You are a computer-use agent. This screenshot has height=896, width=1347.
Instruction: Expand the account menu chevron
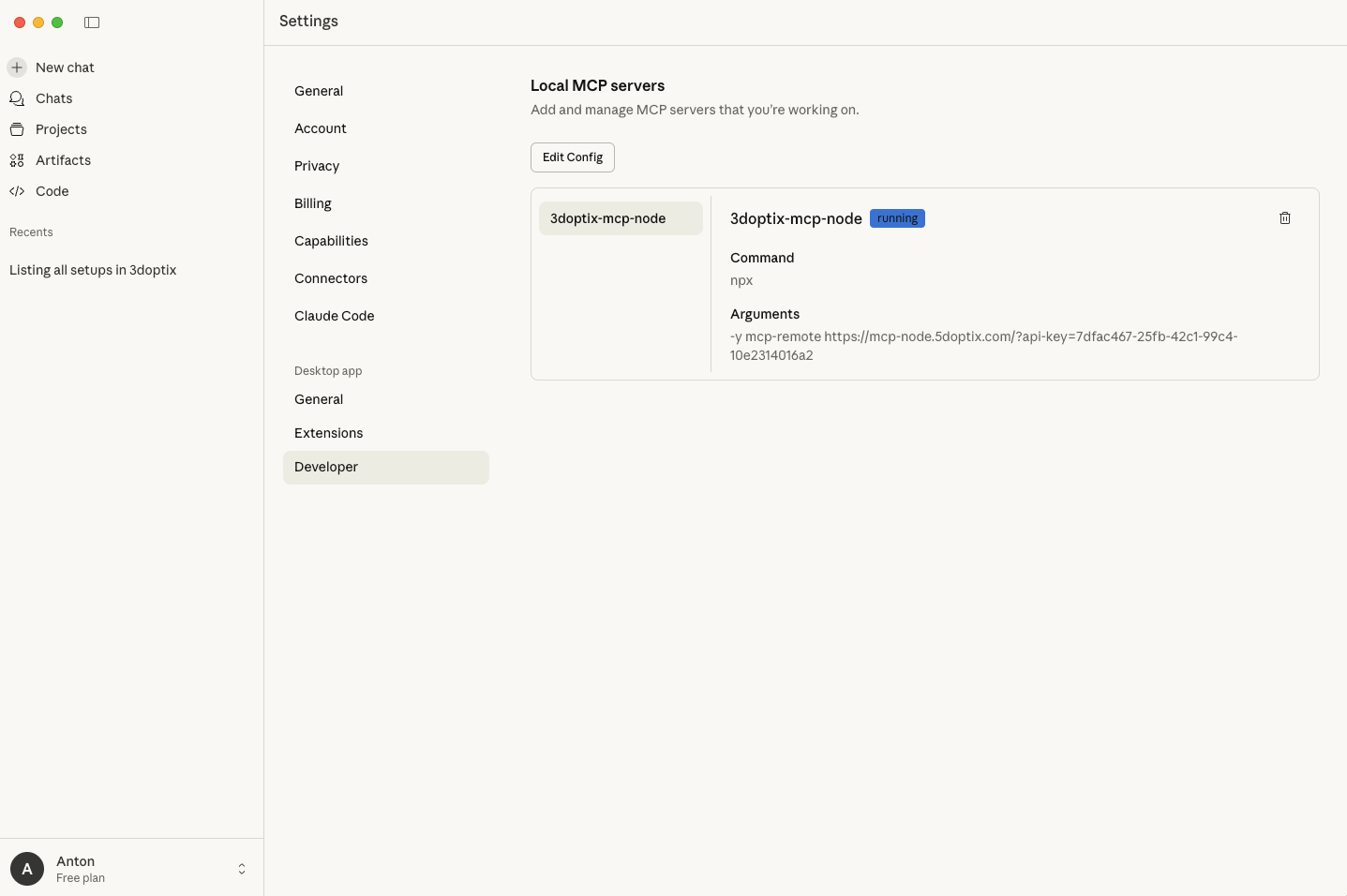point(242,869)
